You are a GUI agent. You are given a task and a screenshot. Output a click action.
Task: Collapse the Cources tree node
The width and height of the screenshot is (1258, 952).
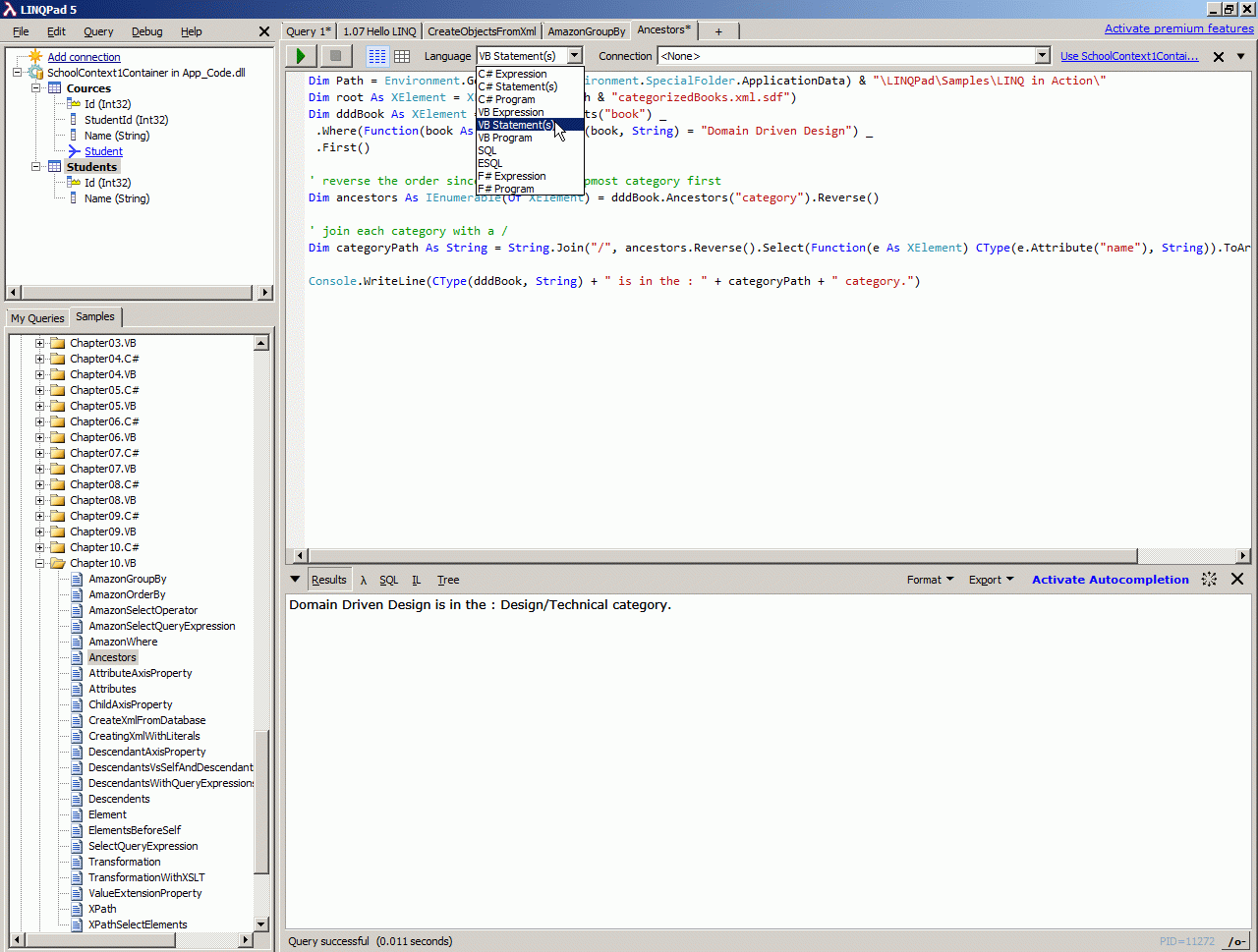(x=36, y=88)
